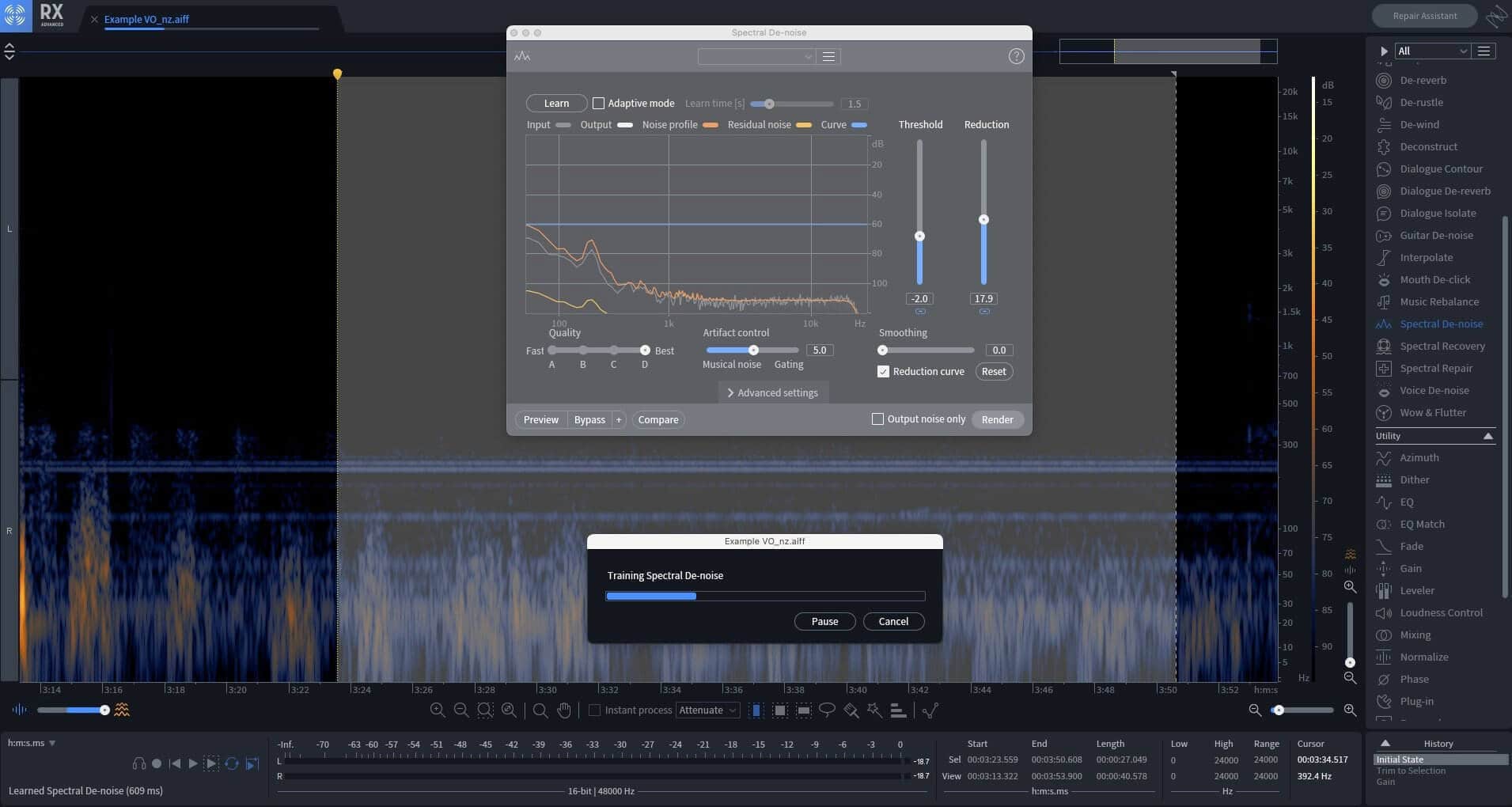Viewport: 1512px width, 807px height.
Task: Cancel the training progress dialog
Action: click(893, 622)
